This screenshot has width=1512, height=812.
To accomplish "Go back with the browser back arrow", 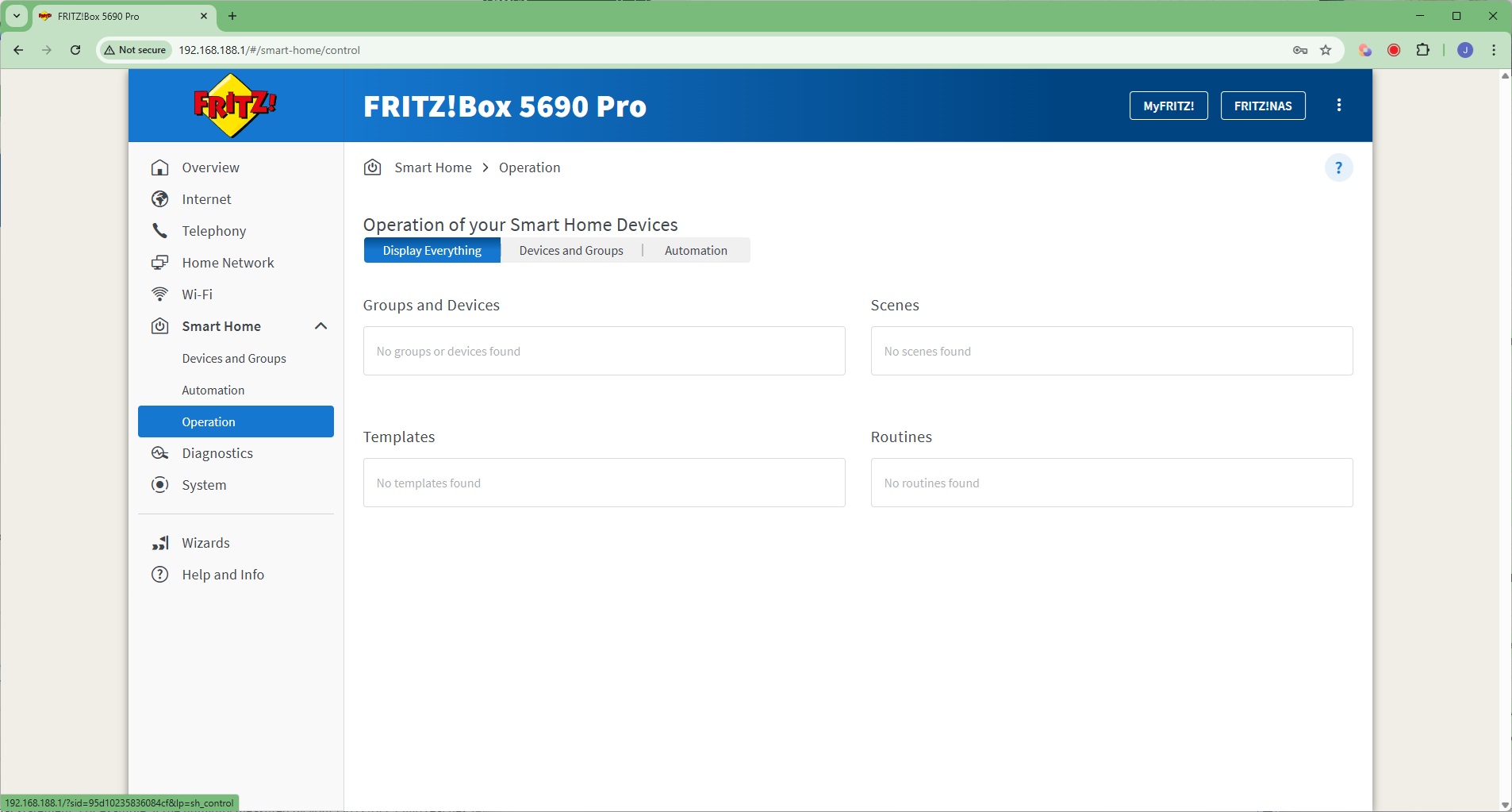I will pos(18,50).
